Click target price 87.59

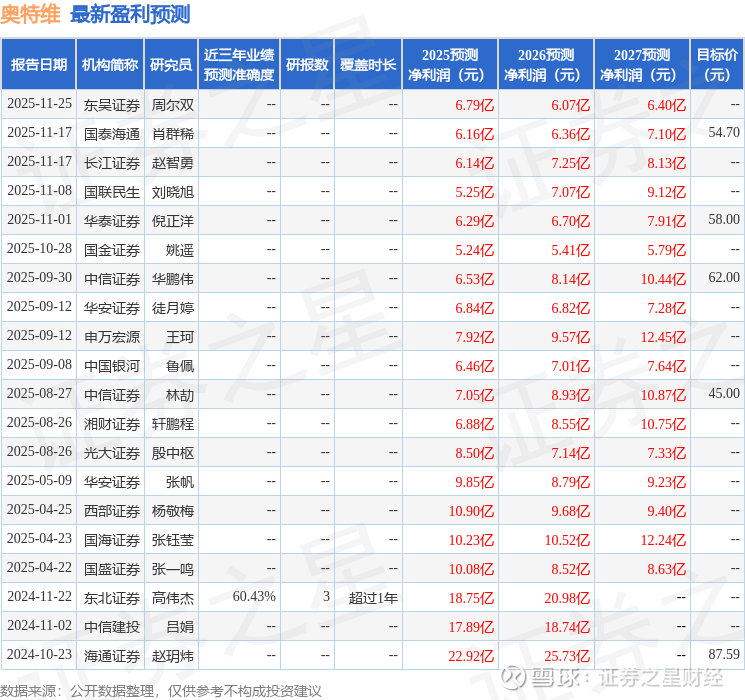pyautogui.click(x=724, y=654)
